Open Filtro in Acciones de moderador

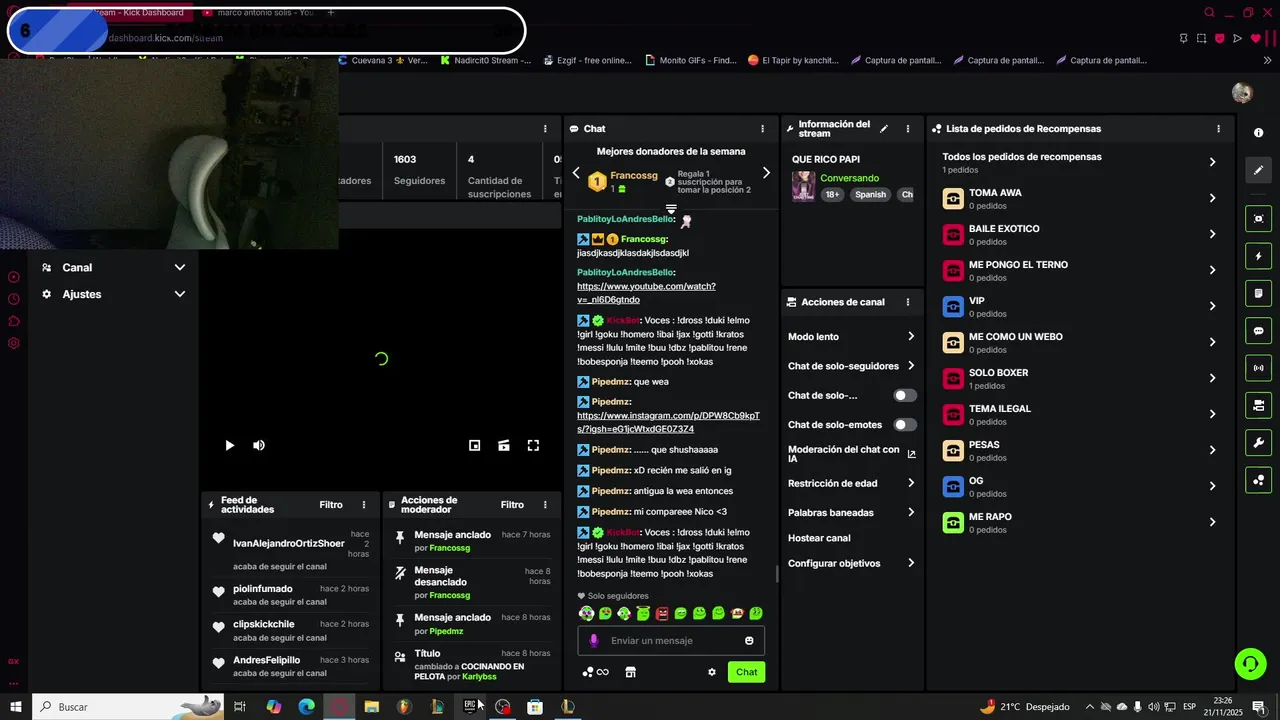coord(512,505)
